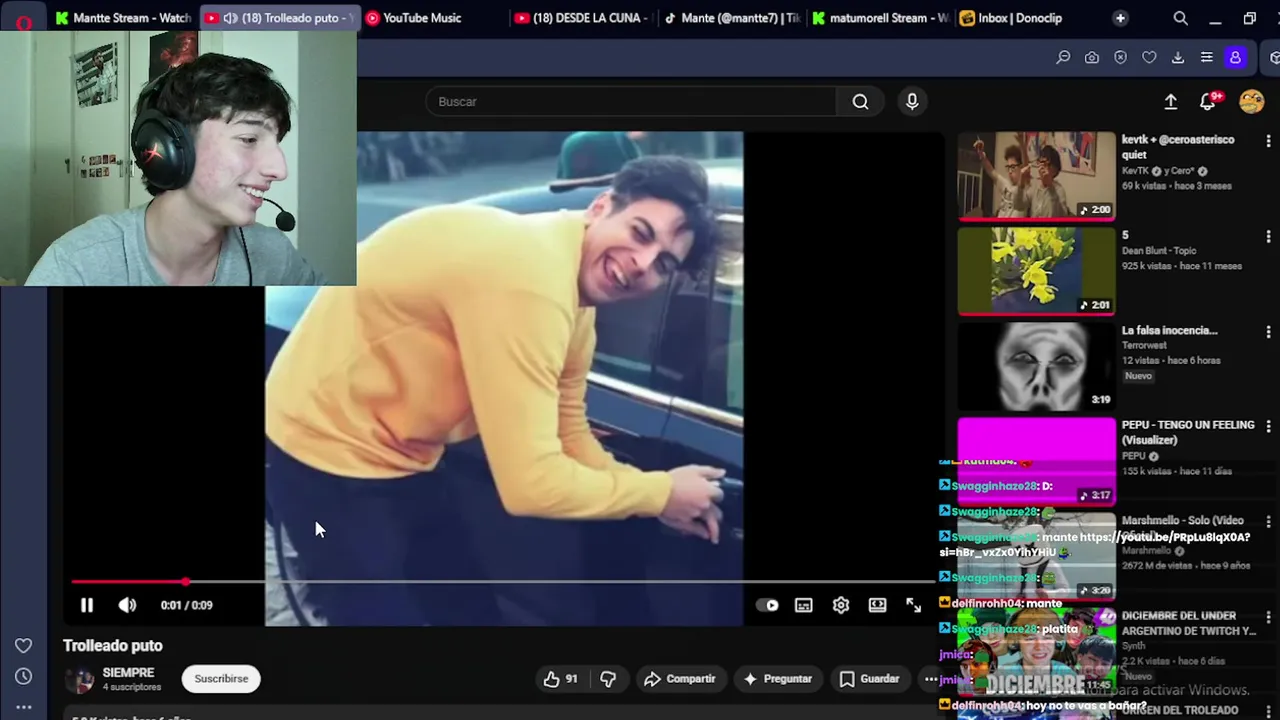Open PEPU Tengo un Feeling title
The height and width of the screenshot is (720, 1280).
[x=1188, y=432]
